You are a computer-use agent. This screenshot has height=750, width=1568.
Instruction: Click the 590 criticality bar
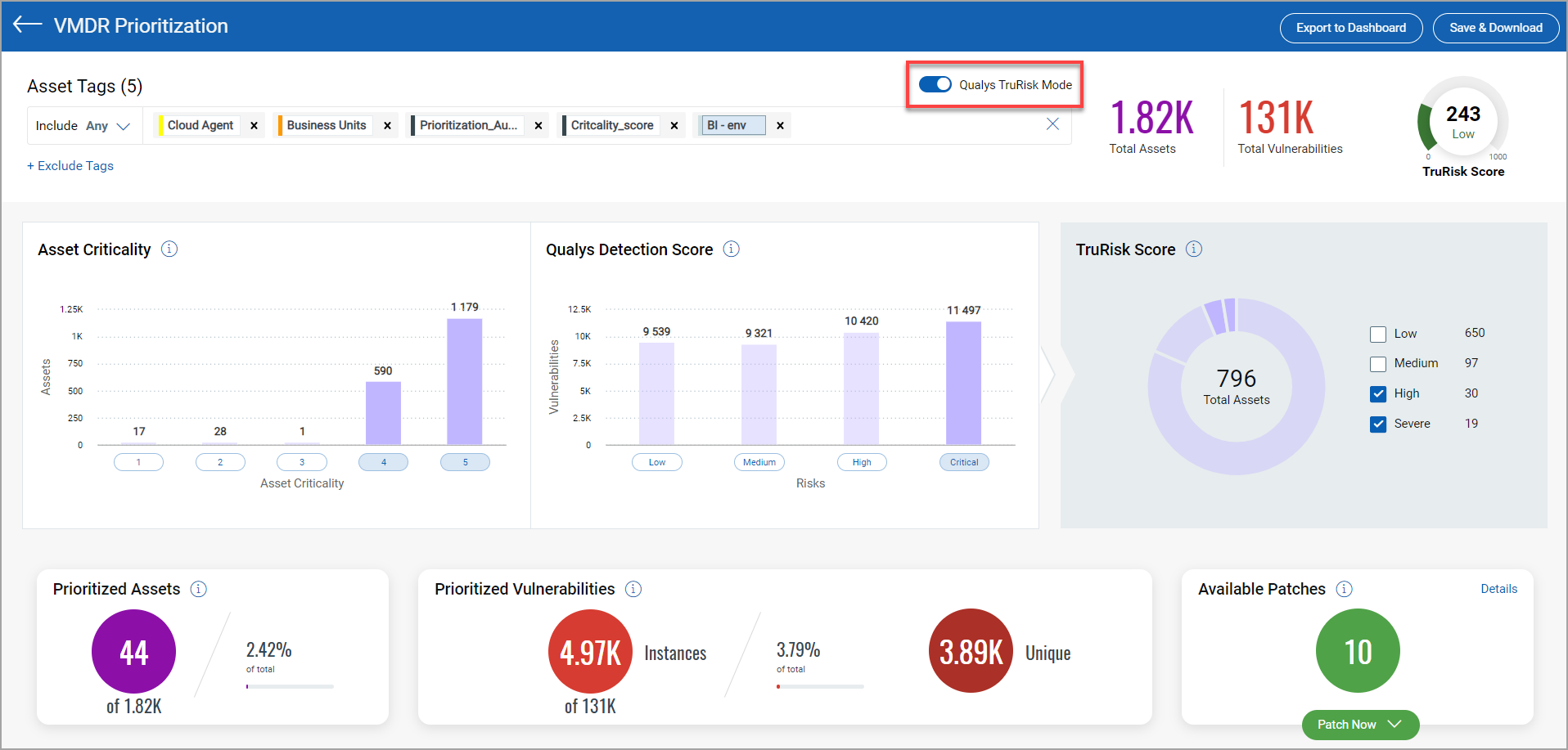[383, 414]
